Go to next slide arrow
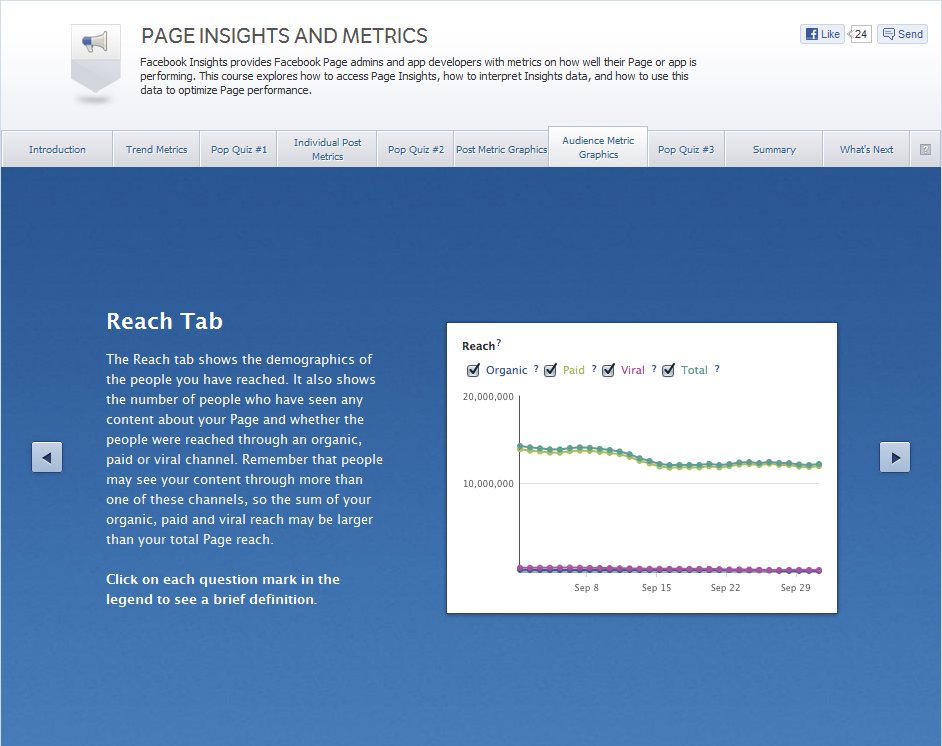Viewport: 942px width, 746px height. 895,457
